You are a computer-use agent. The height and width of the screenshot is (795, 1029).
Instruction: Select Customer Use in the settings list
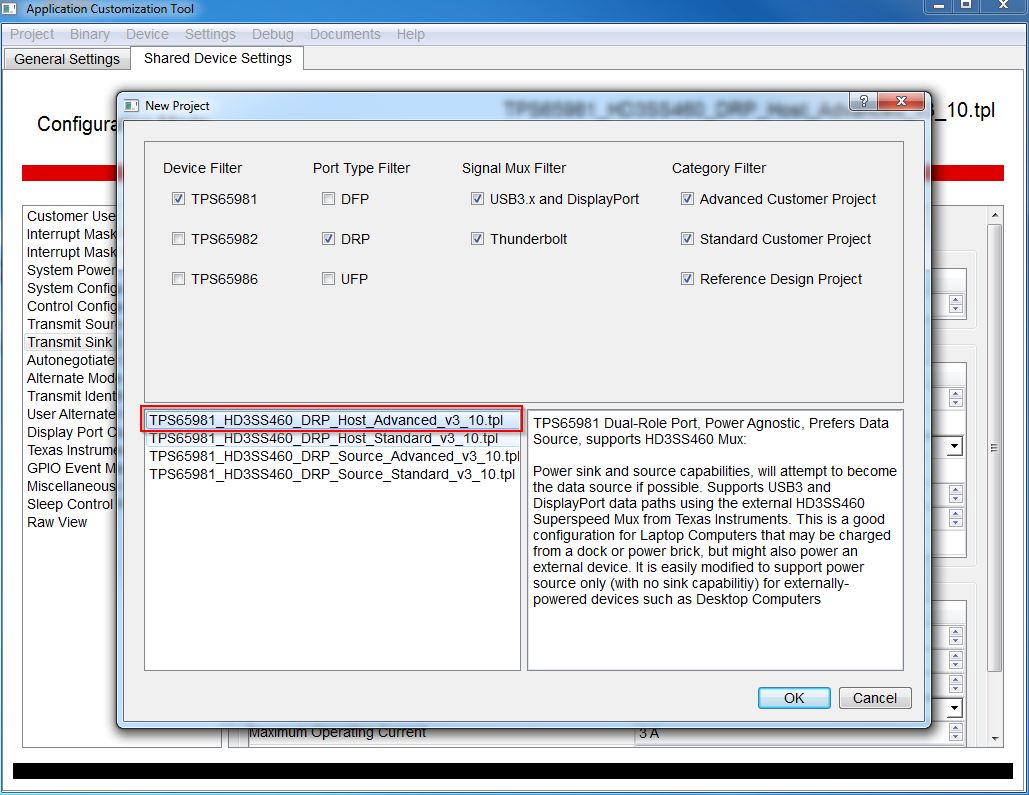[x=71, y=216]
